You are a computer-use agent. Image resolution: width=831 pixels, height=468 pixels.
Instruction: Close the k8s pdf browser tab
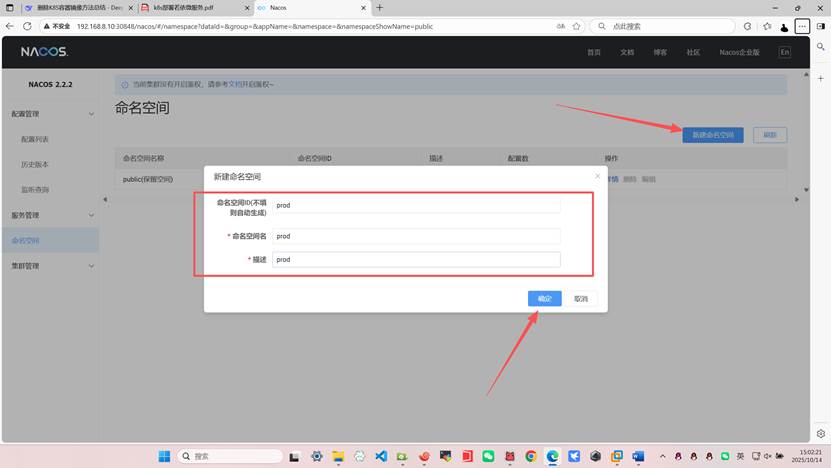247,8
